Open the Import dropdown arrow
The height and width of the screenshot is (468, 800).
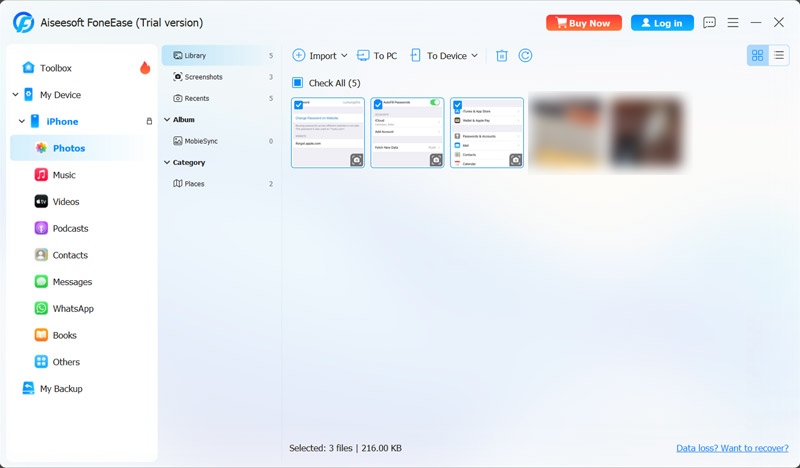coord(344,55)
